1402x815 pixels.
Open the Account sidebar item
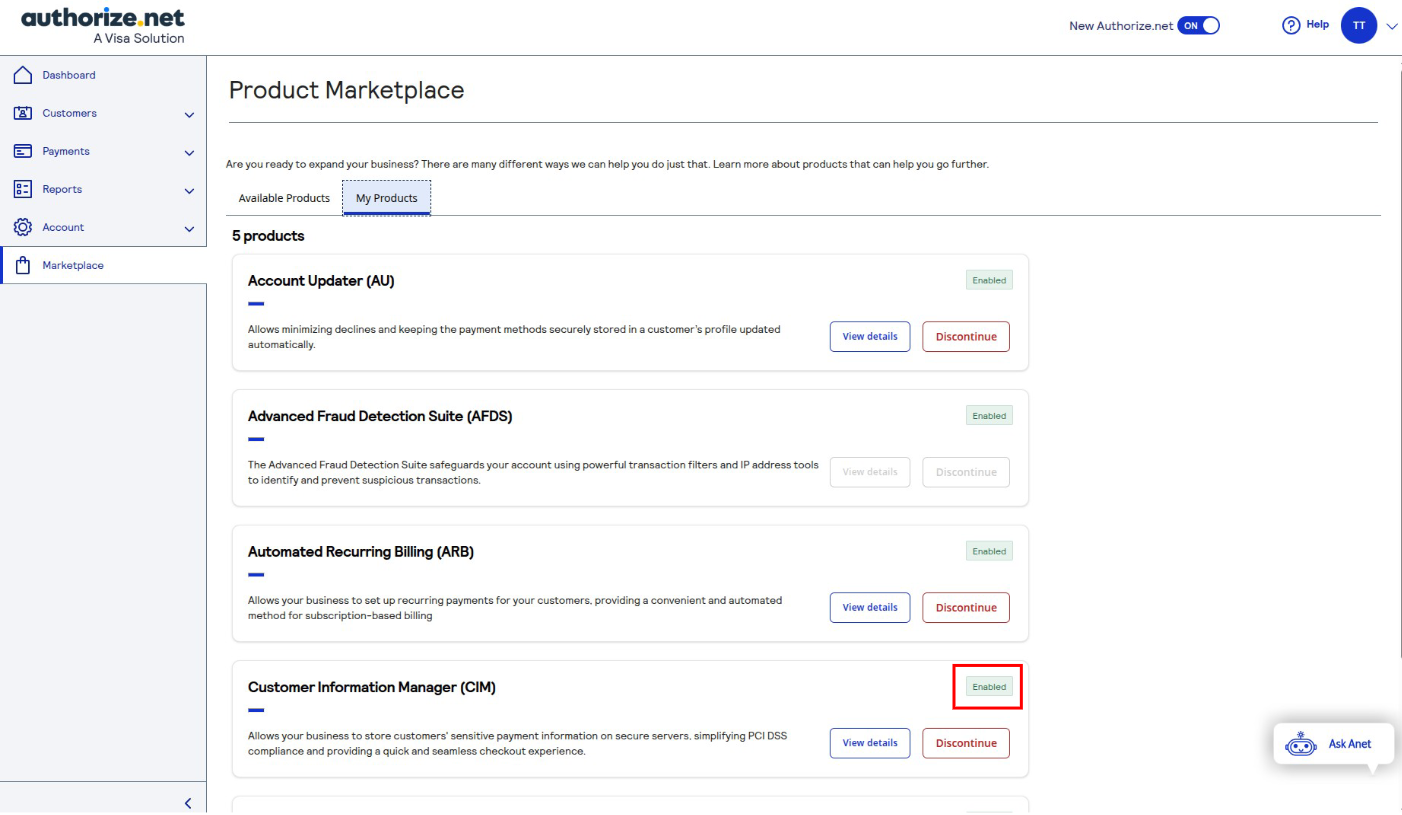click(103, 227)
